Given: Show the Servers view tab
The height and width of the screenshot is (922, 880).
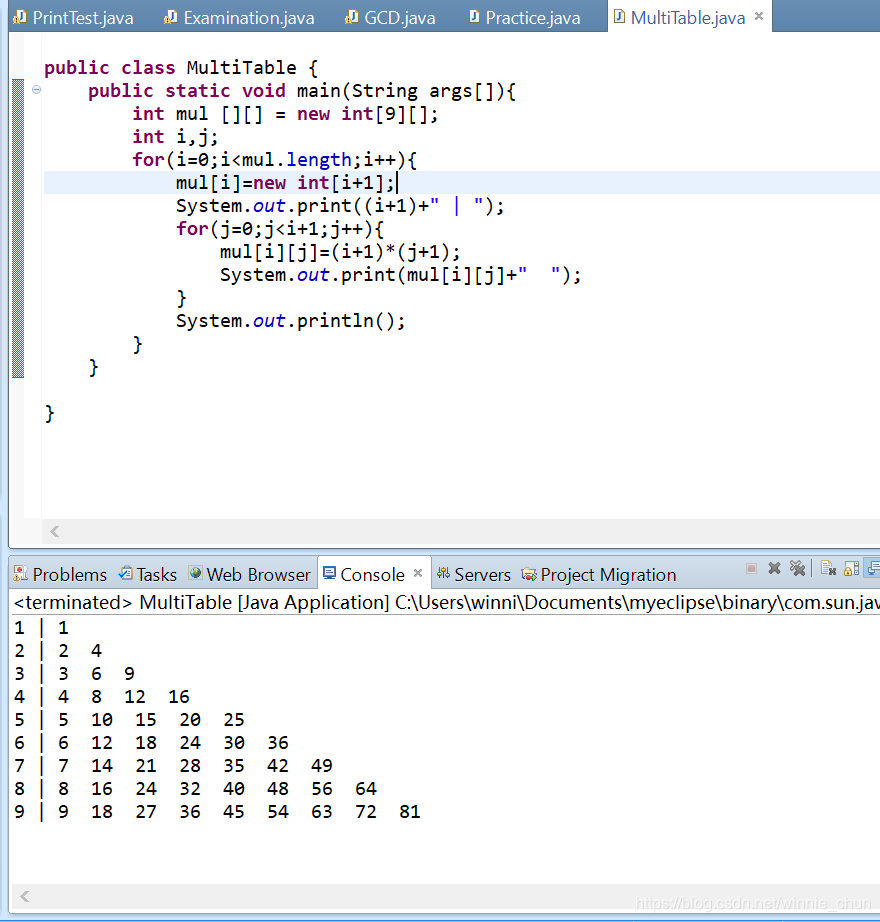Looking at the screenshot, I should pyautogui.click(x=474, y=574).
